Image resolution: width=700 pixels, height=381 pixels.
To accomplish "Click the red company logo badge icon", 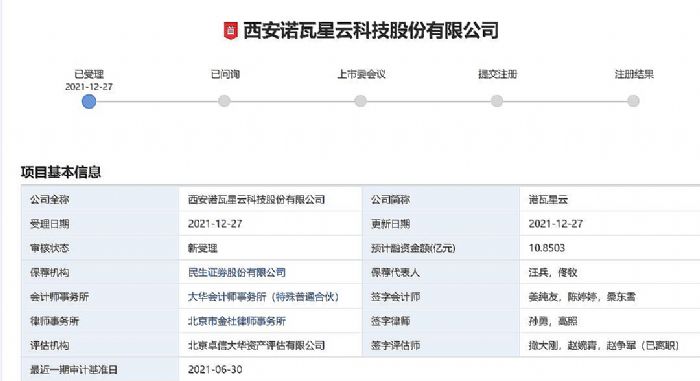I will point(230,30).
